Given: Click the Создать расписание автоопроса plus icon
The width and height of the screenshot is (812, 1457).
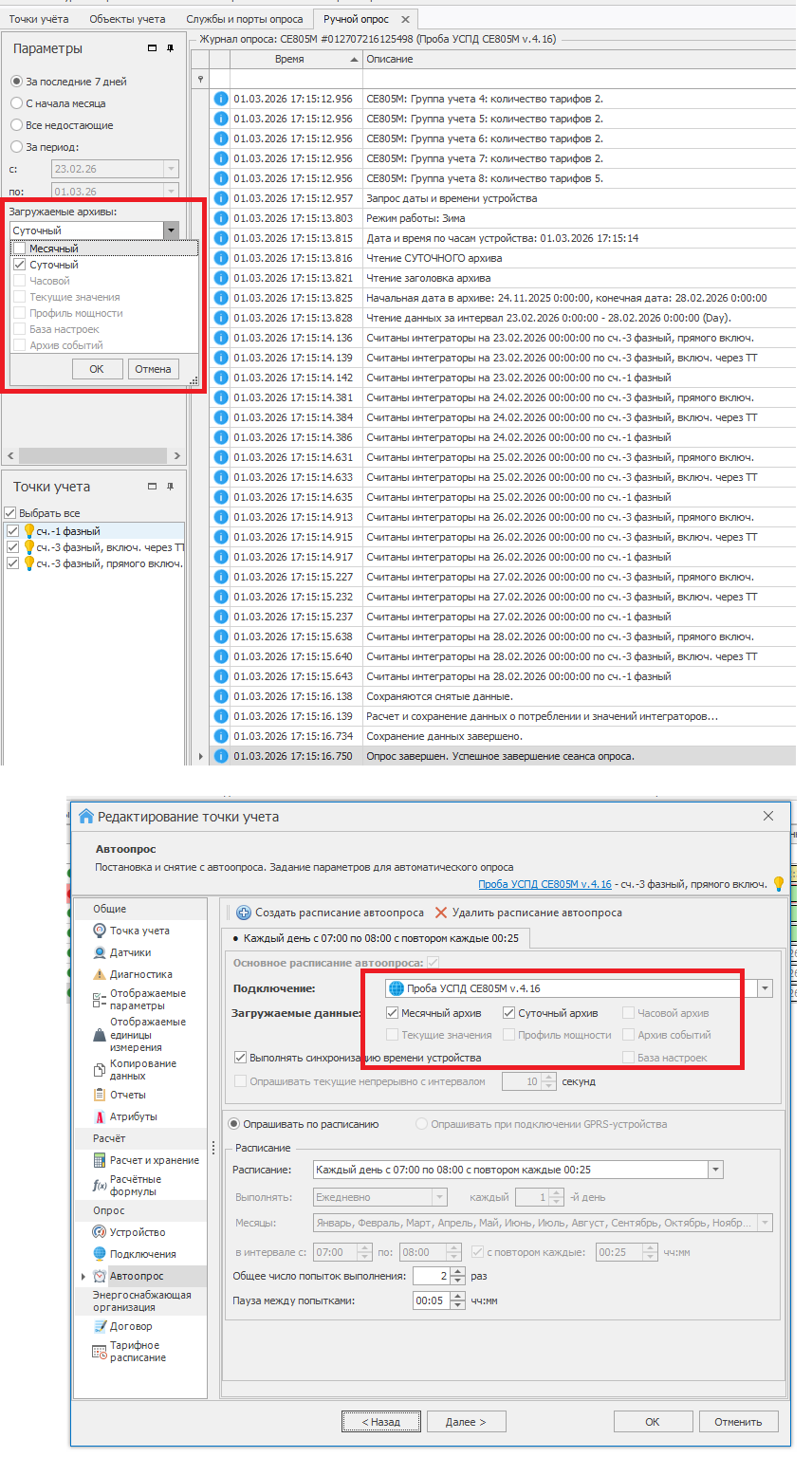Looking at the screenshot, I should coord(243,913).
